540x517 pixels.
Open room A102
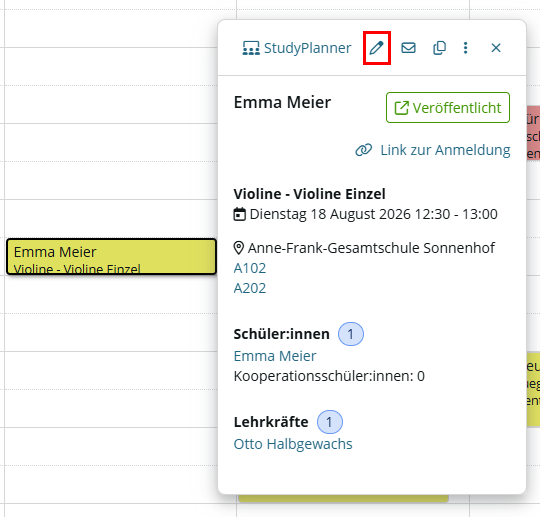click(250, 268)
